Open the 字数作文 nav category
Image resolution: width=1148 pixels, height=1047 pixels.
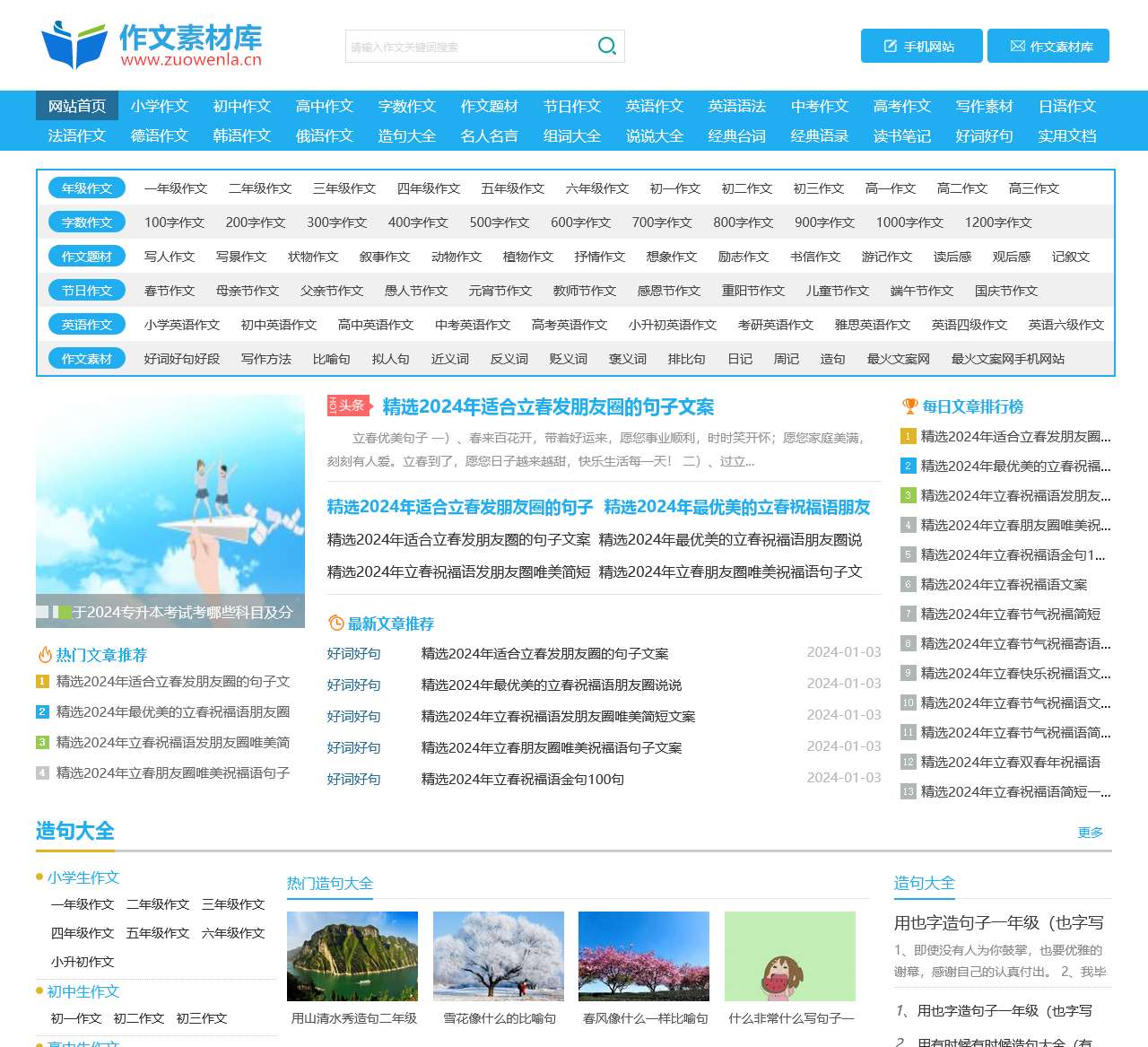(x=405, y=106)
